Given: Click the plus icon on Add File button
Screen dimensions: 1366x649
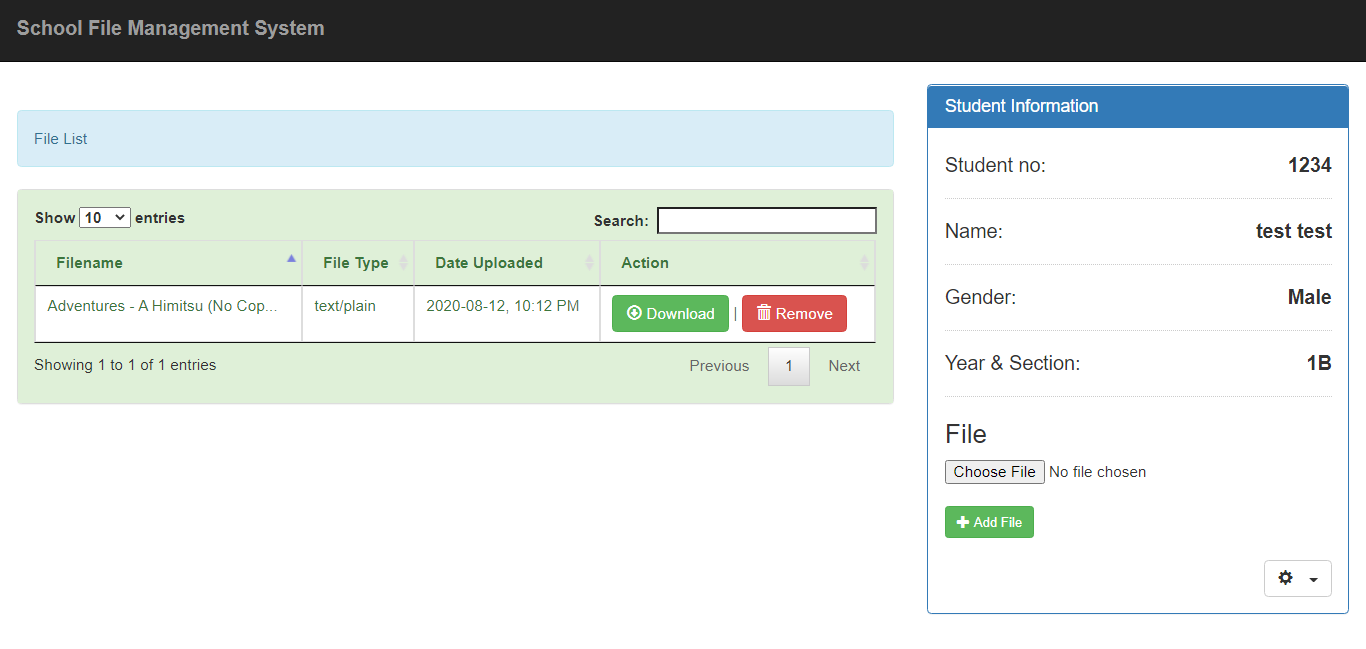Looking at the screenshot, I should tap(966, 521).
